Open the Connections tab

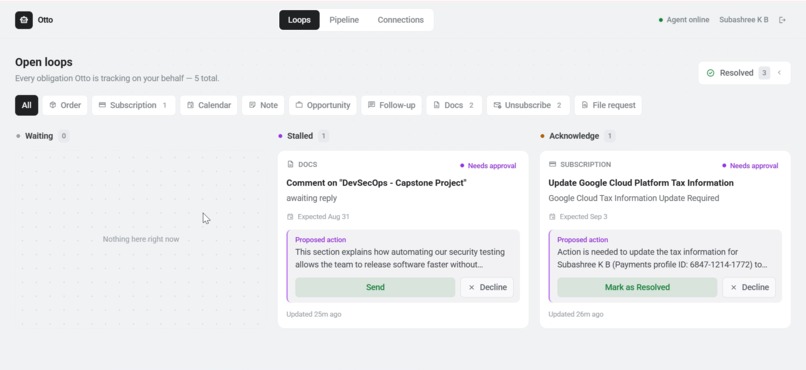tap(400, 20)
